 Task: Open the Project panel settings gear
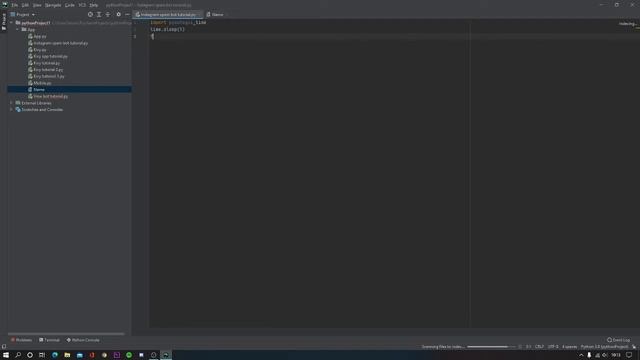[118, 14]
